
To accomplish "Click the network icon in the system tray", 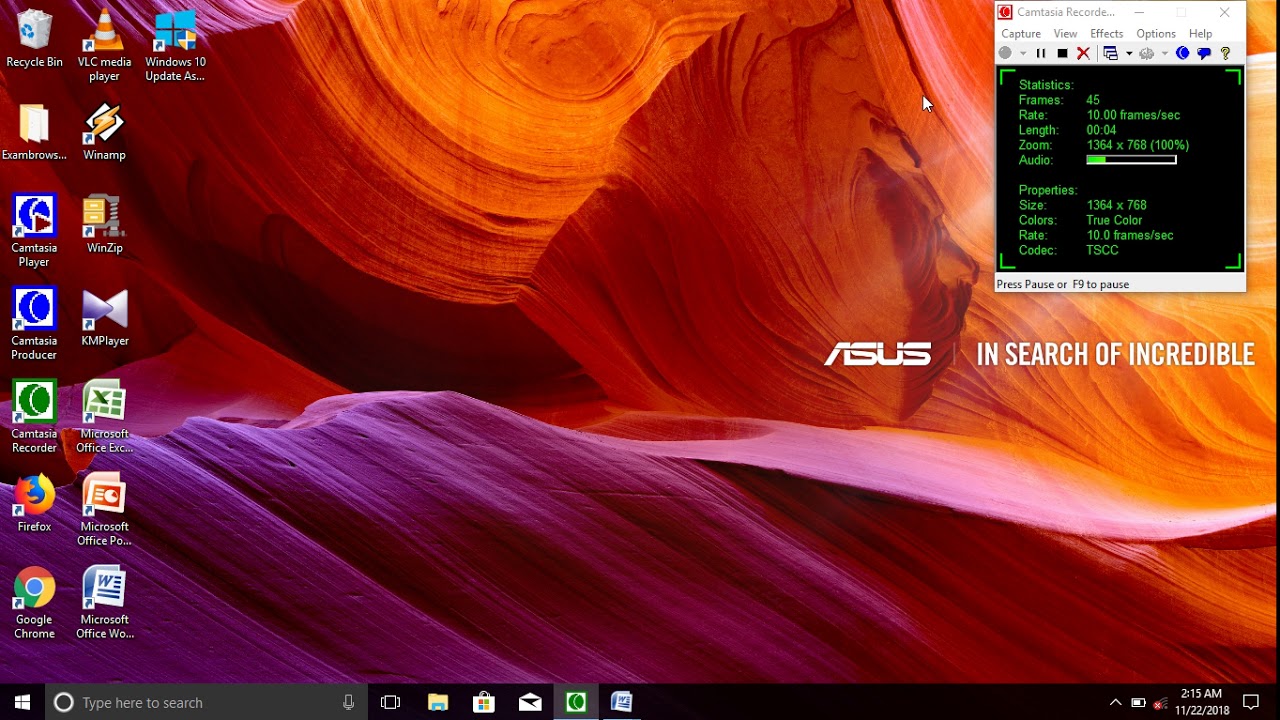I will pos(1160,702).
